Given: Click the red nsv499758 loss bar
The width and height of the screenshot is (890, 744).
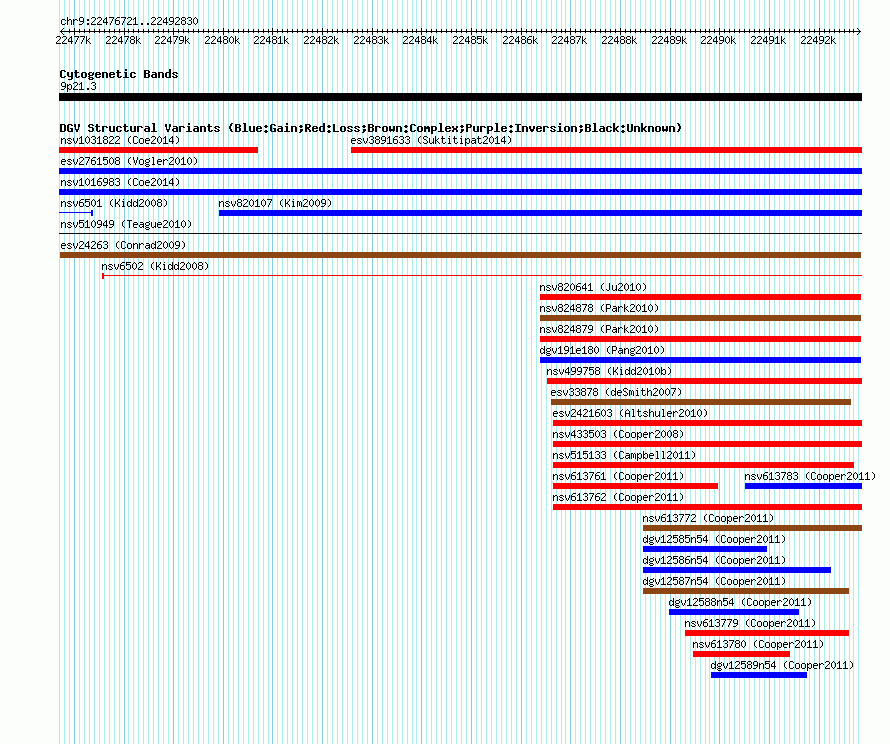Looking at the screenshot, I should 704,381.
